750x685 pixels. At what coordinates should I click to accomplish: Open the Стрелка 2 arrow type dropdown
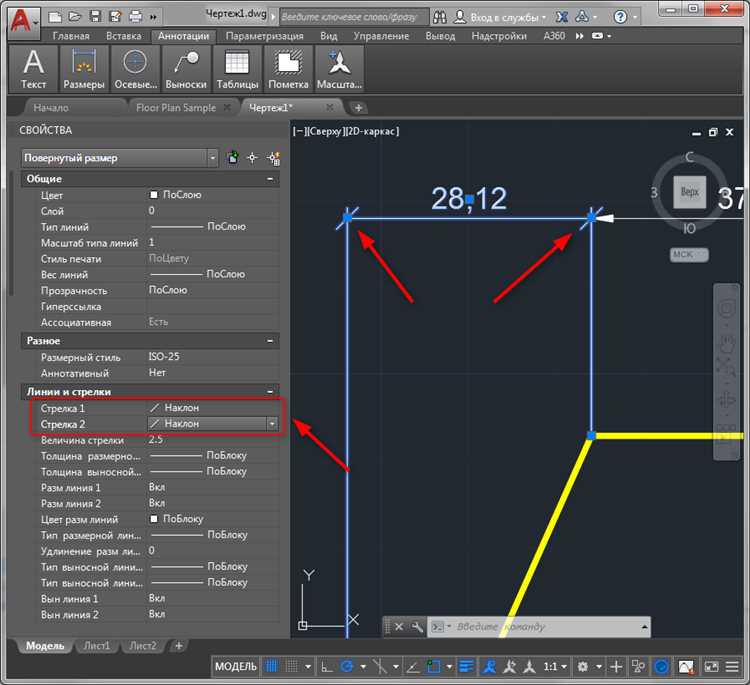point(272,424)
